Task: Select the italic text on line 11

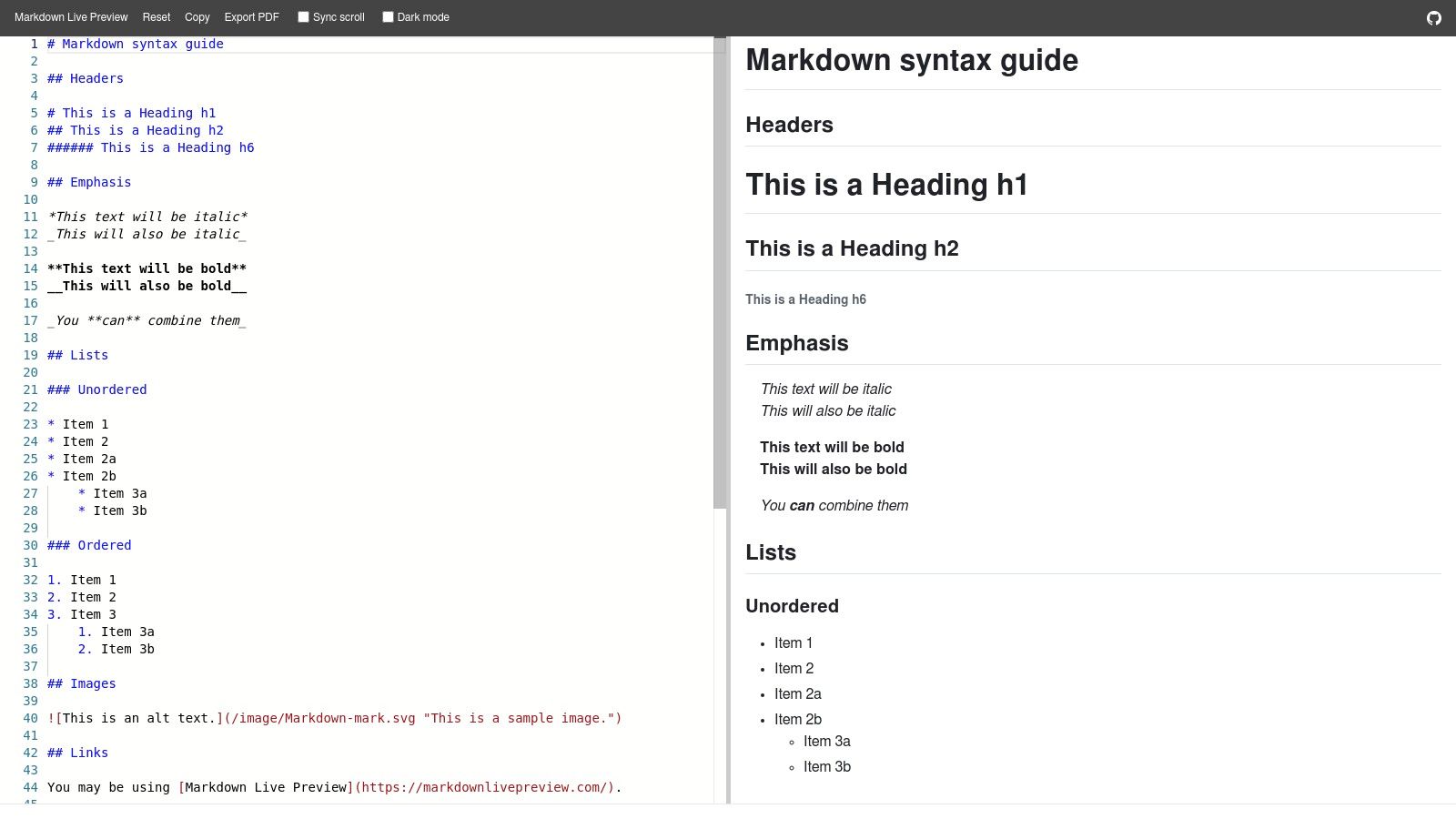Action: [x=147, y=217]
